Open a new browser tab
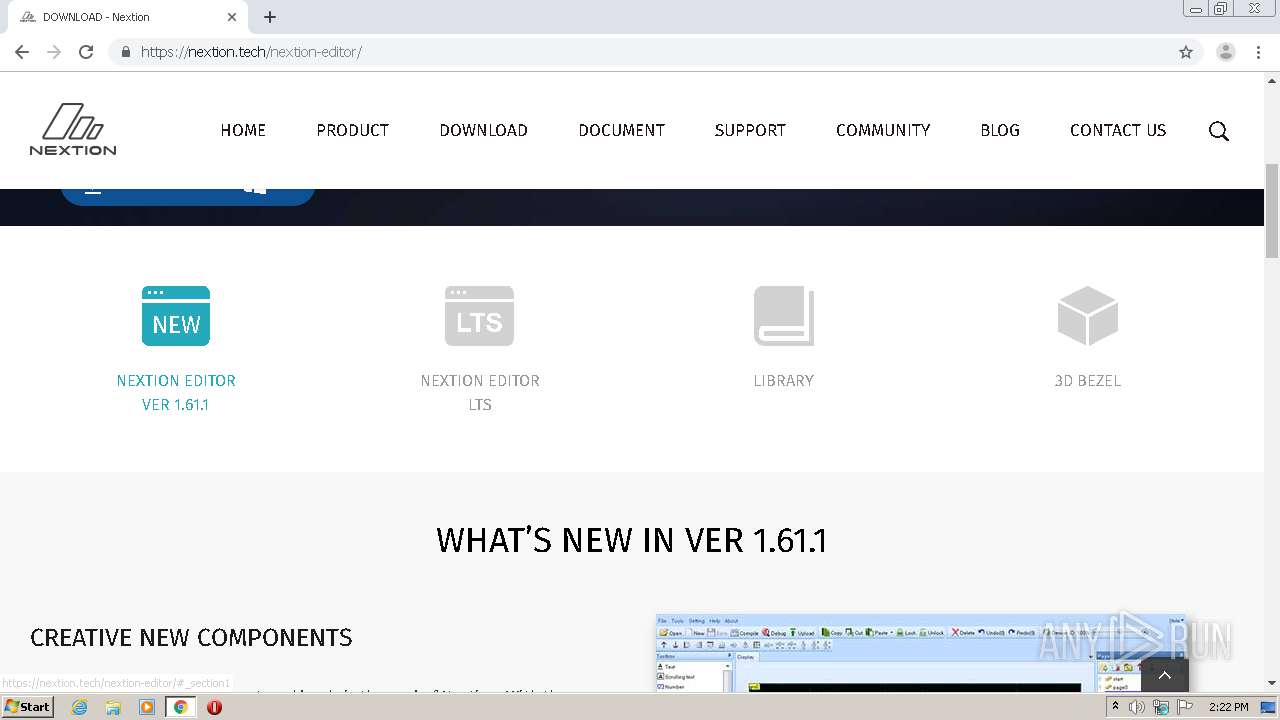The width and height of the screenshot is (1280, 720). coord(270,17)
